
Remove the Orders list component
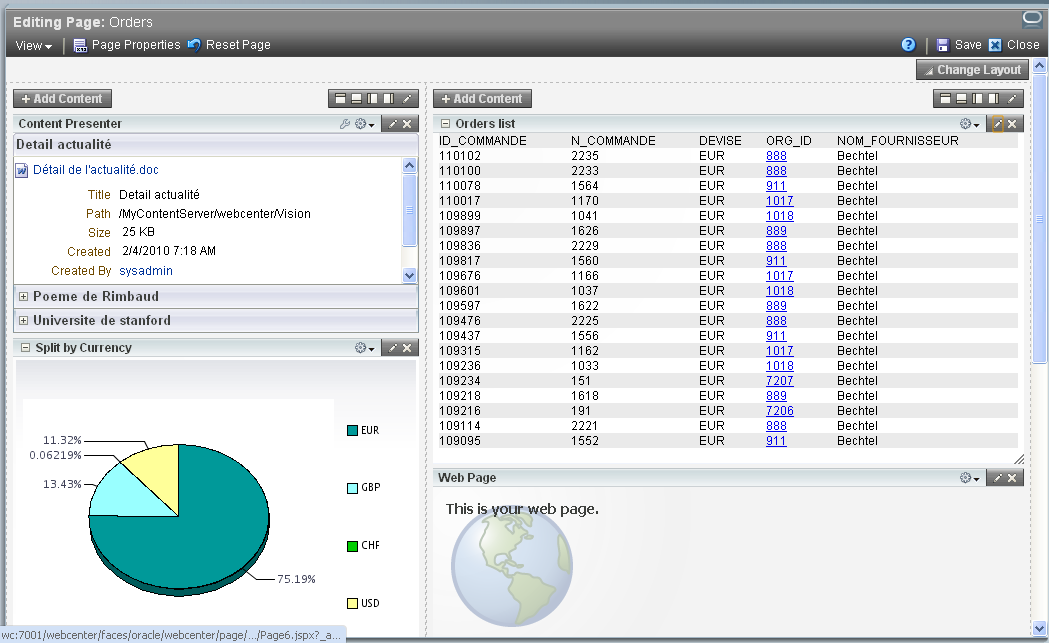tap(1012, 124)
